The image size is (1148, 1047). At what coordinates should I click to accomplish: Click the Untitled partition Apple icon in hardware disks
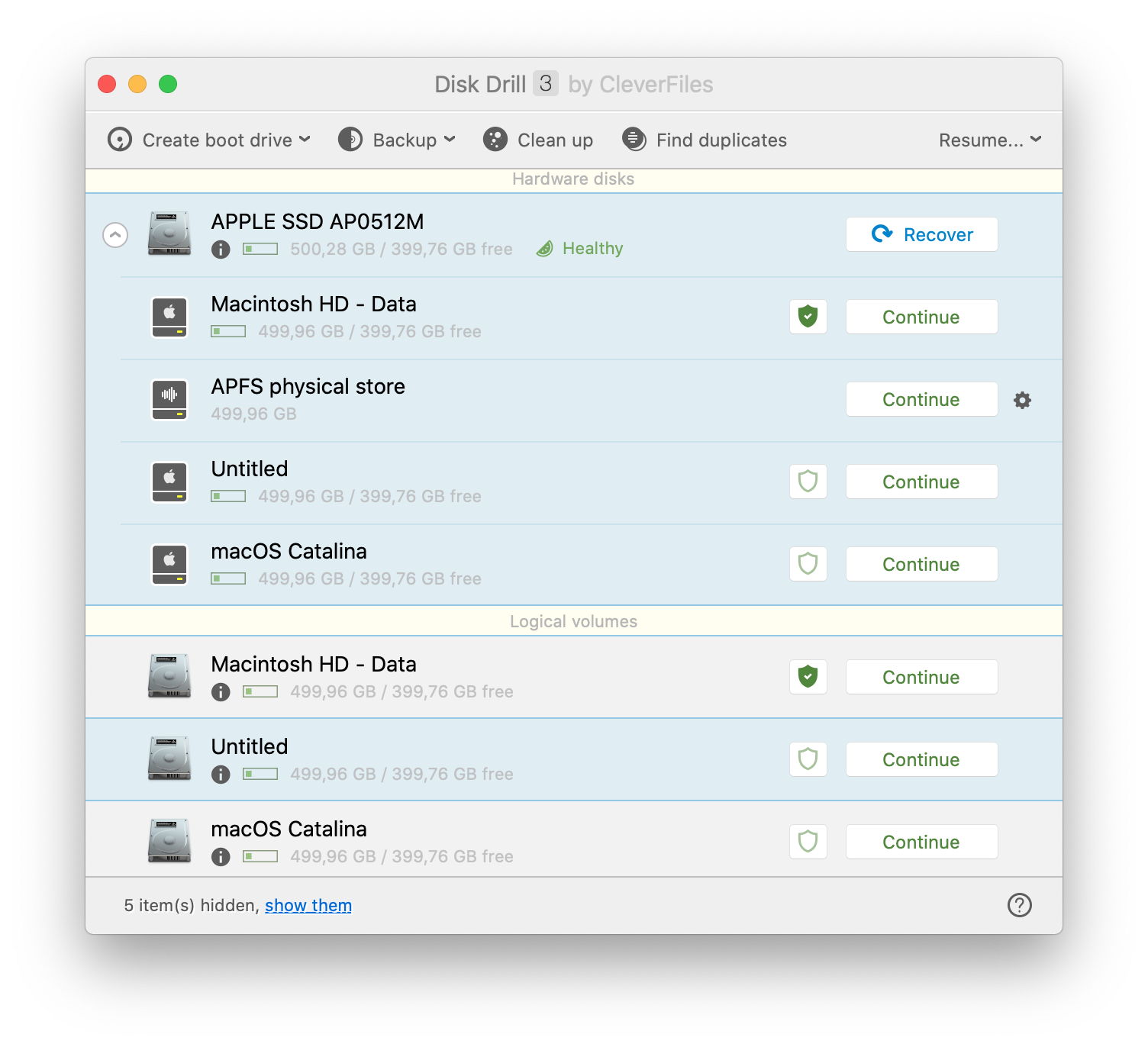pyautogui.click(x=169, y=482)
